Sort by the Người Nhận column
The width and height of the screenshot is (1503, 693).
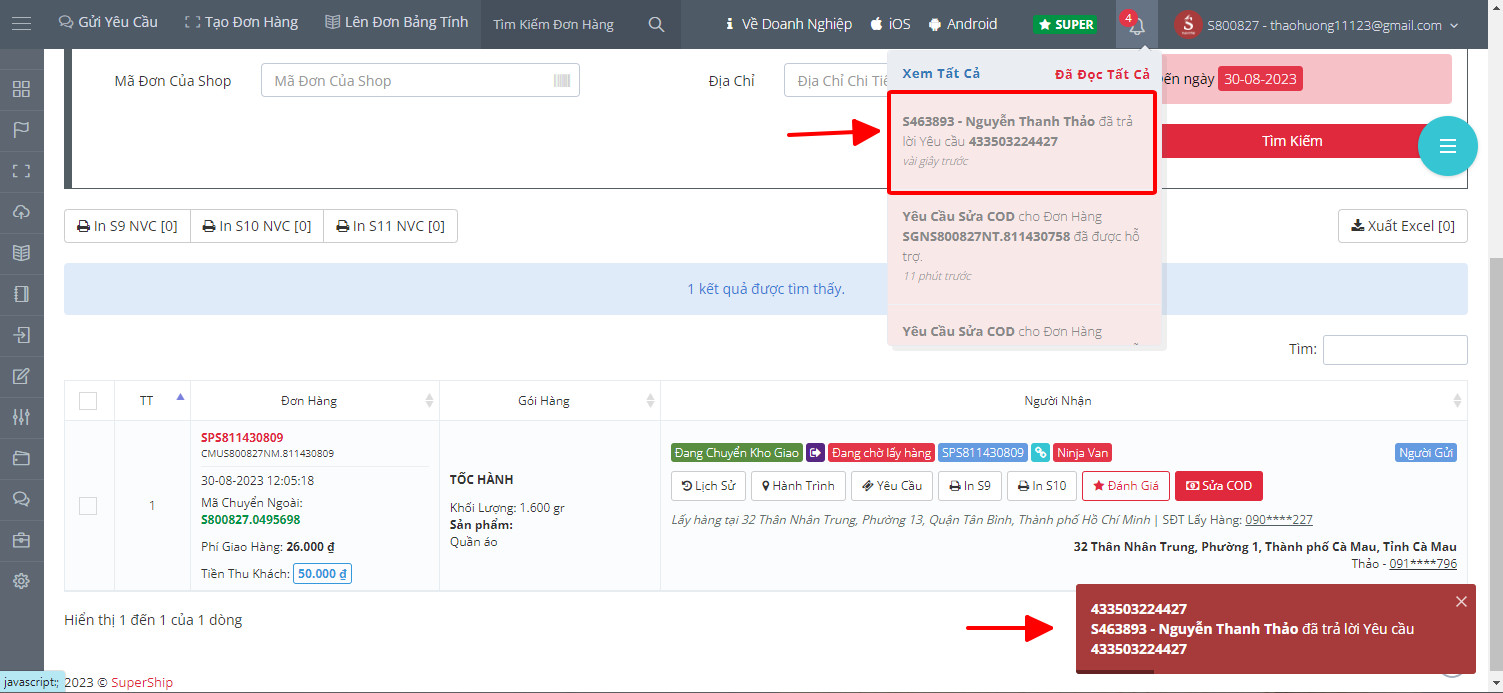[x=1064, y=401]
